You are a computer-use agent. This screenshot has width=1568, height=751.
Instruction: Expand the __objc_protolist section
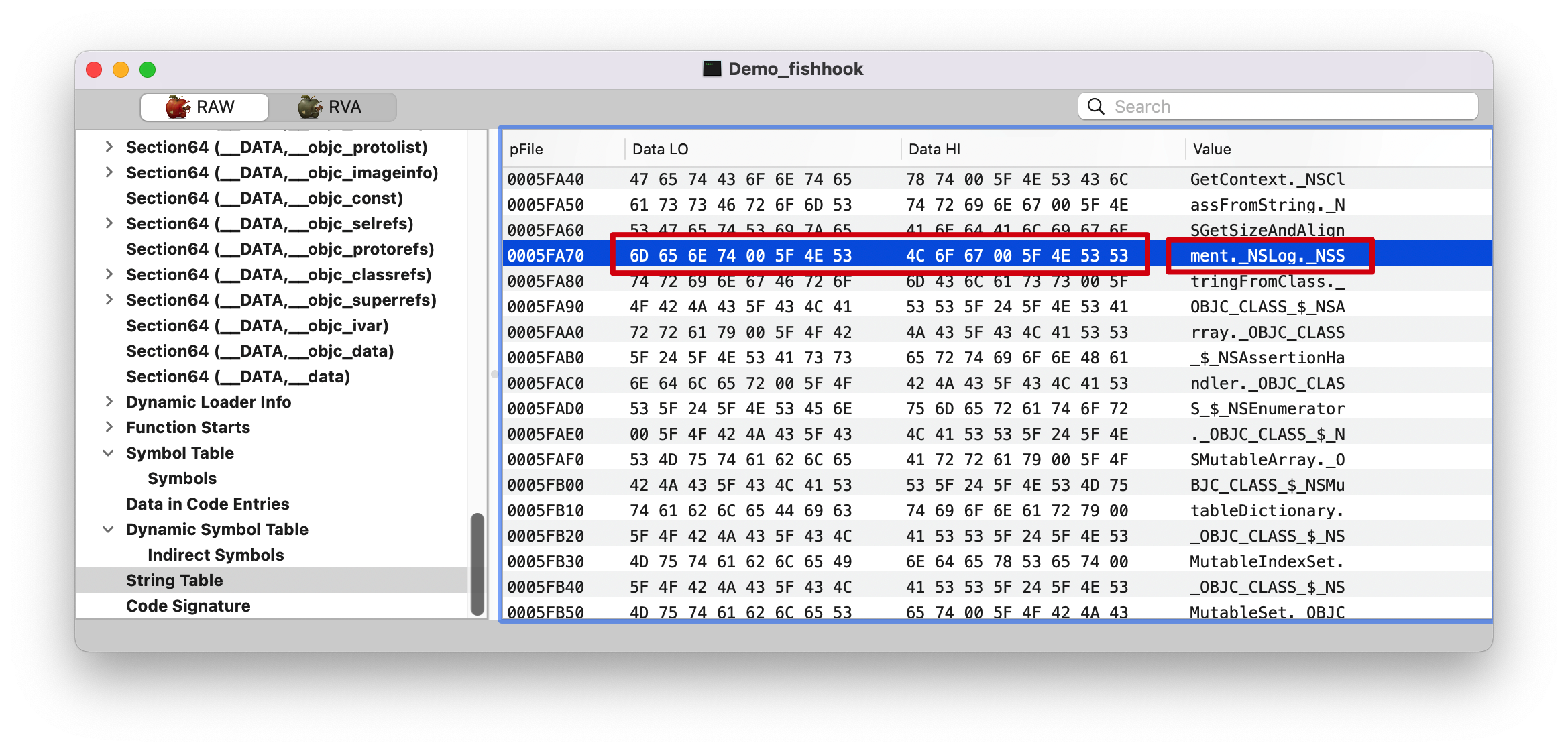(109, 147)
